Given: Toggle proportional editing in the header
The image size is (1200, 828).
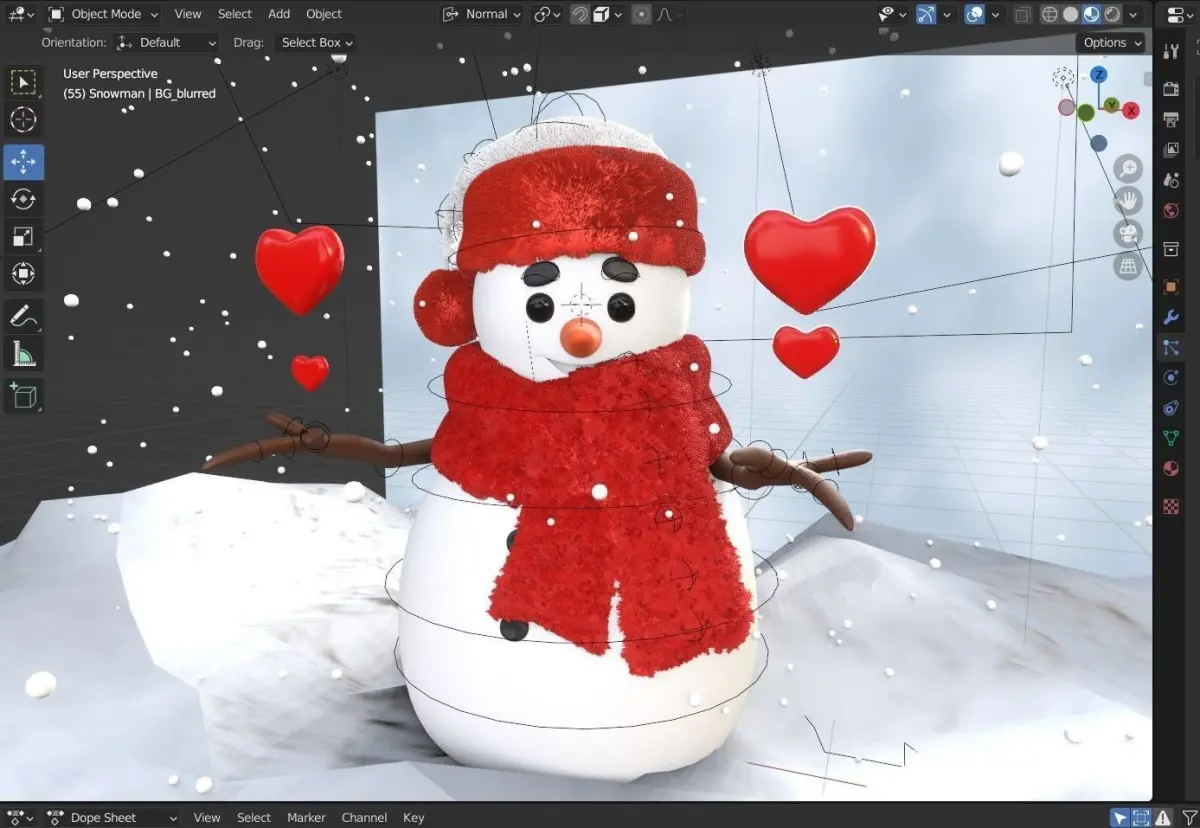Looking at the screenshot, I should (641, 14).
